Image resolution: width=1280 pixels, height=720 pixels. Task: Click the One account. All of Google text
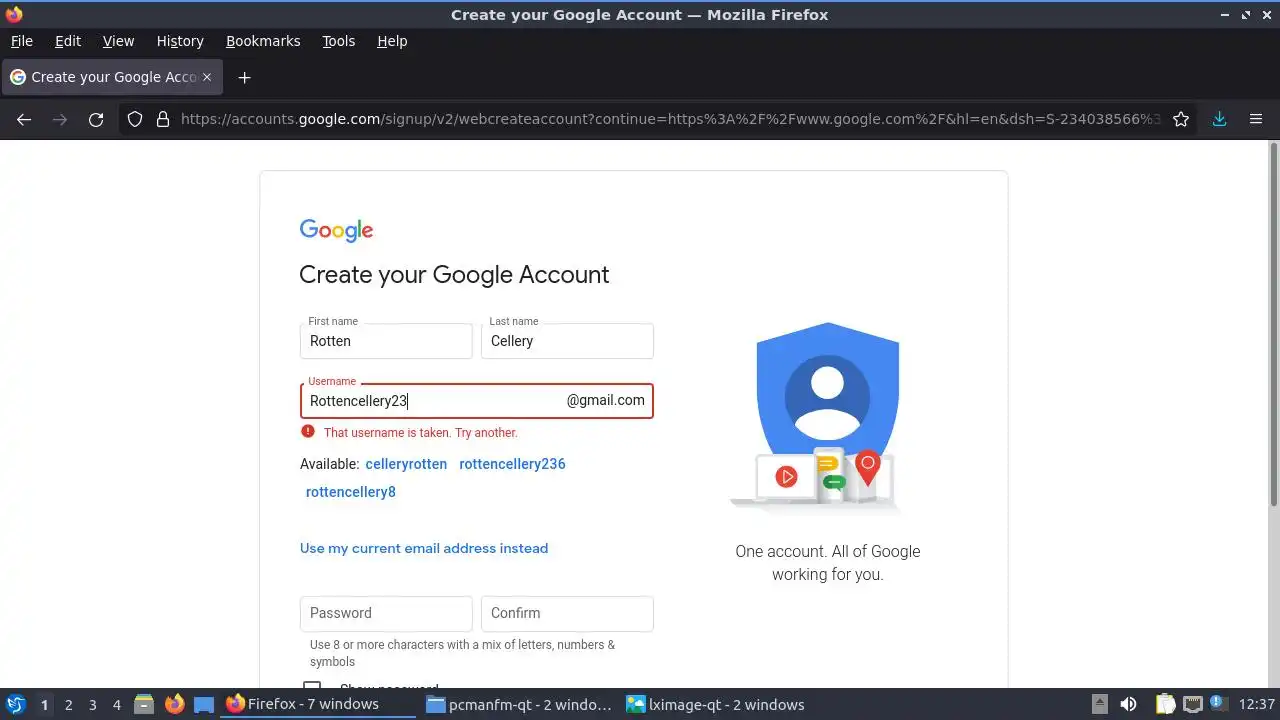click(828, 563)
